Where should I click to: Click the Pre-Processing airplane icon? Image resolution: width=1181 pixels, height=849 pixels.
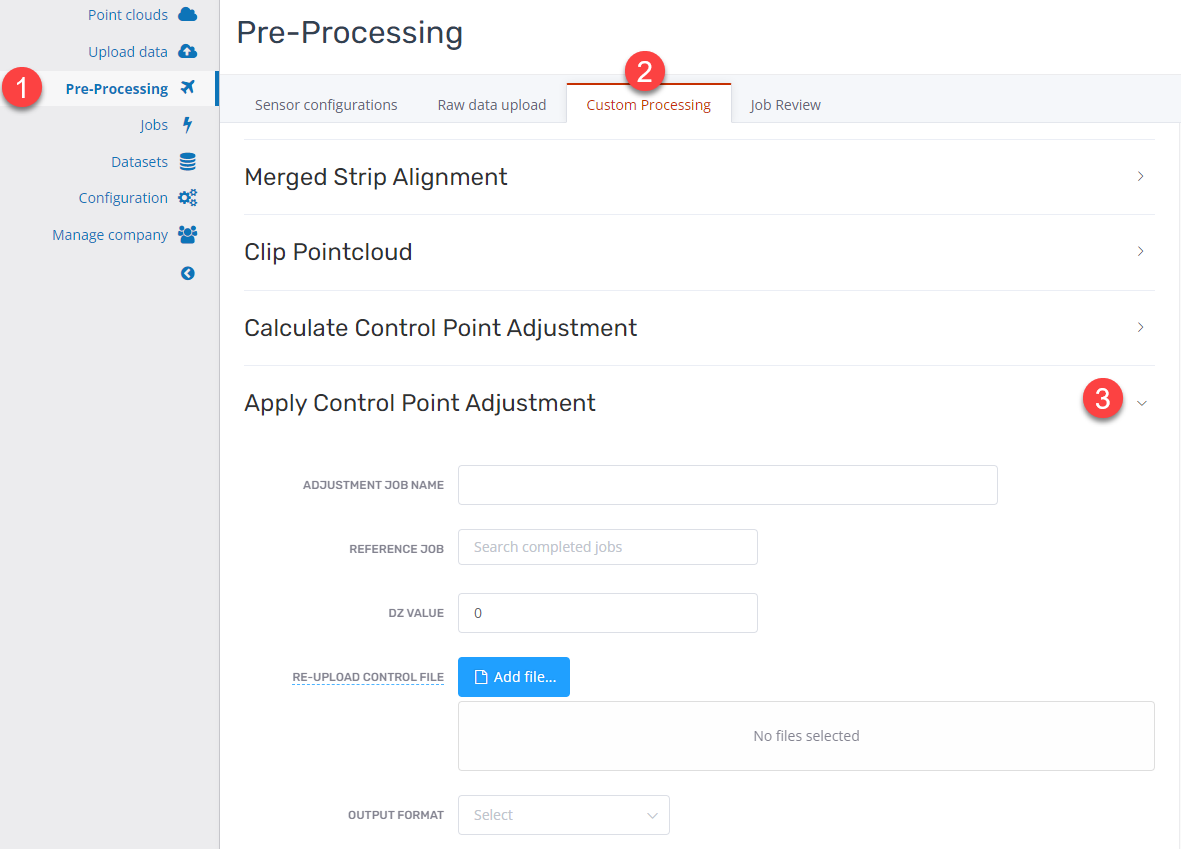(188, 87)
